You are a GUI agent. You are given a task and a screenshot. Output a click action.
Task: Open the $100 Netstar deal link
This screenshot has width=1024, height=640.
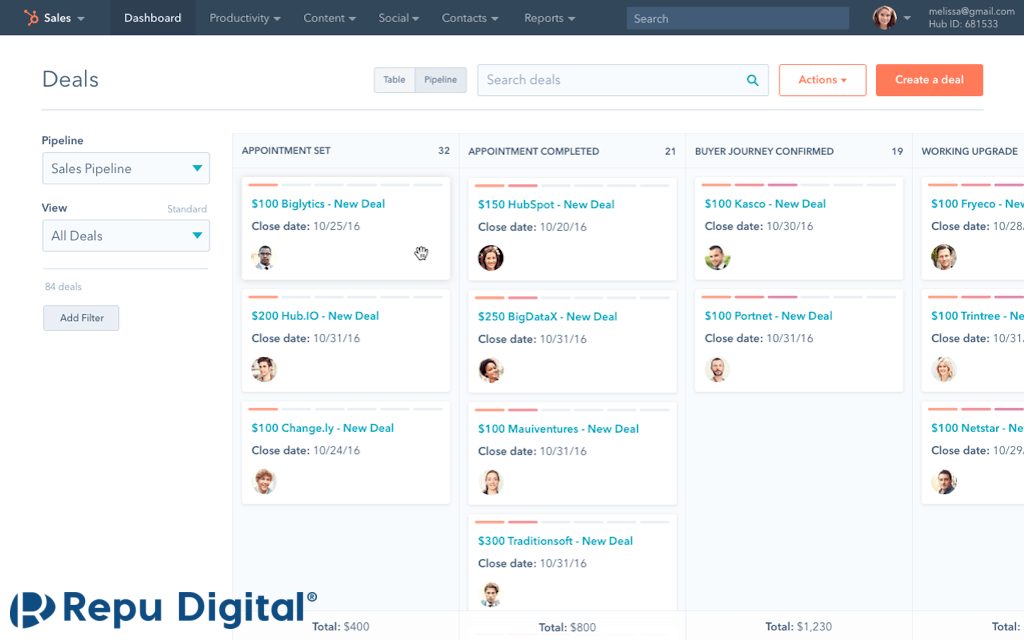977,428
